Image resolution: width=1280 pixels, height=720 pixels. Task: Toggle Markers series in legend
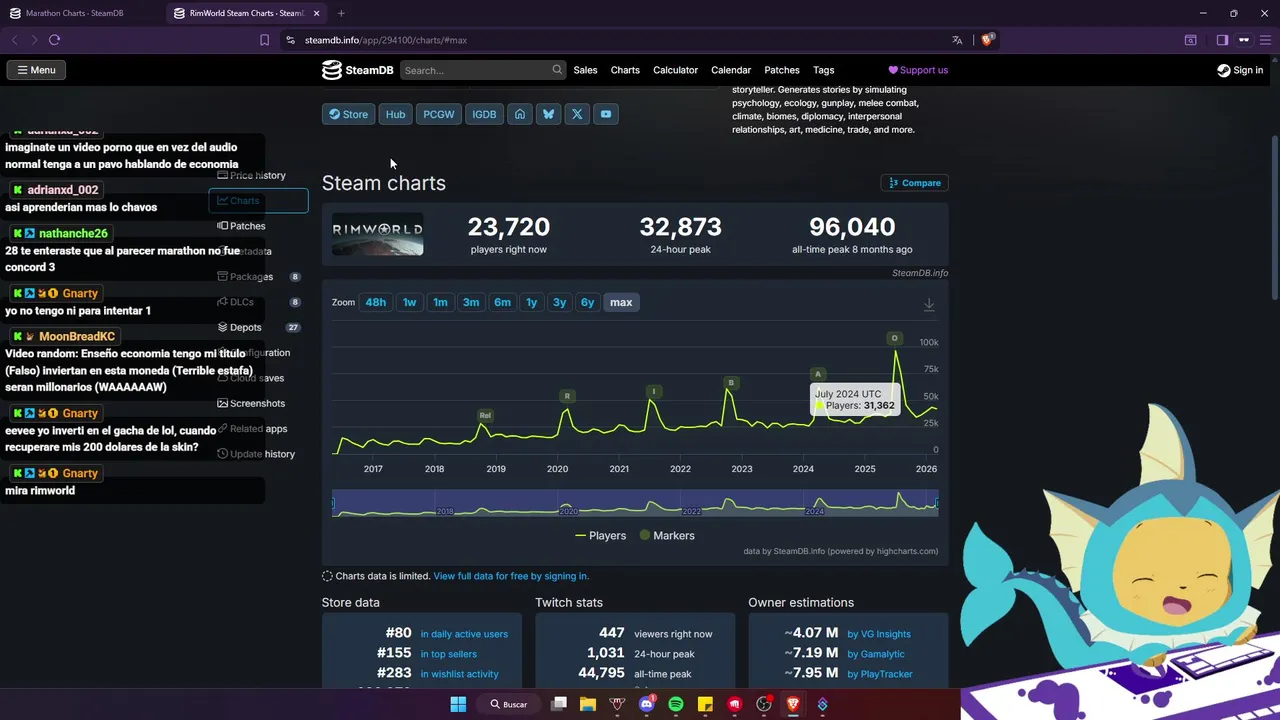666,536
